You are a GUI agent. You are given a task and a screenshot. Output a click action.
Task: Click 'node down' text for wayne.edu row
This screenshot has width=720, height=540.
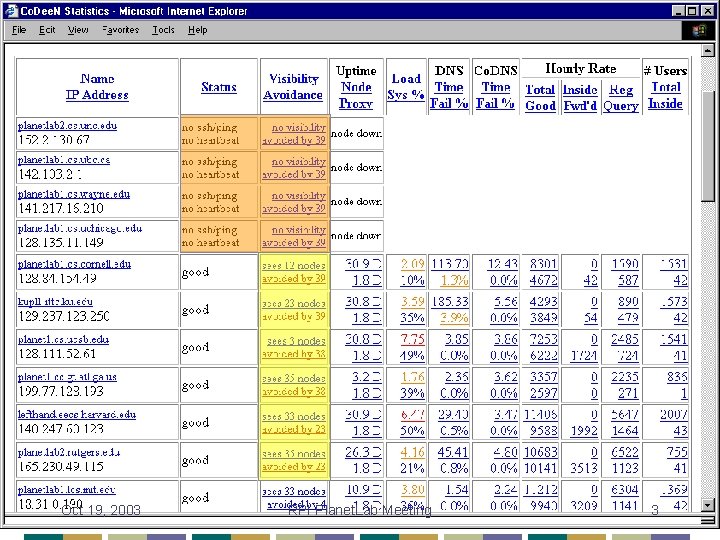click(x=356, y=202)
